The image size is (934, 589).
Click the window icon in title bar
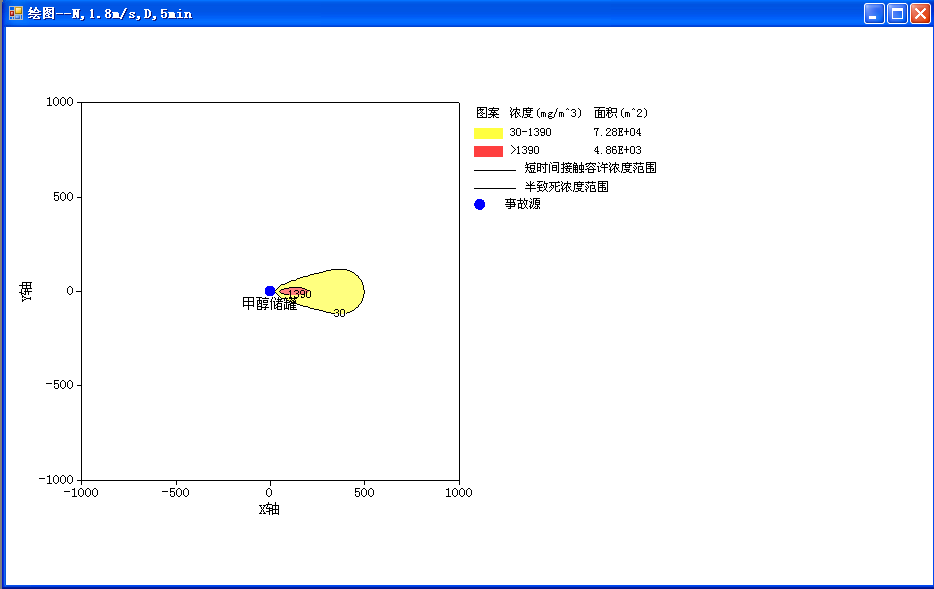tap(15, 13)
